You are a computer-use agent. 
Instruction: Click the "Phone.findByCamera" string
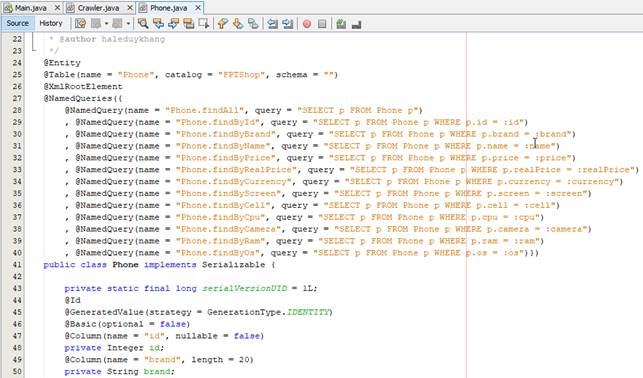228,229
